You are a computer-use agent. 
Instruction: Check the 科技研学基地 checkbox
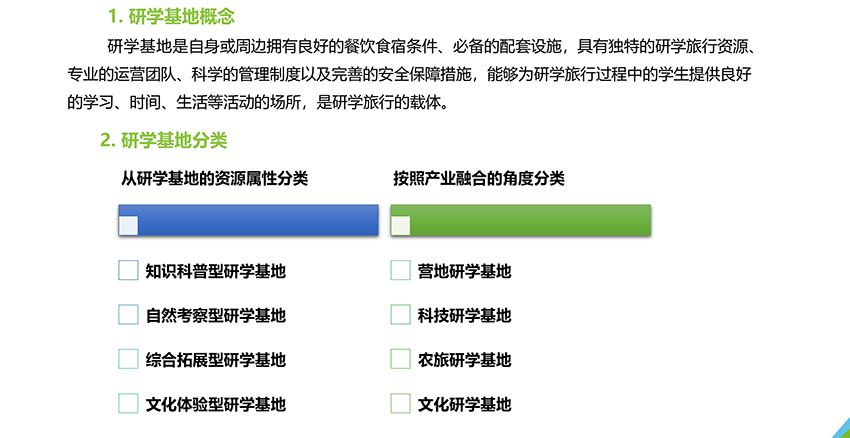(401, 314)
